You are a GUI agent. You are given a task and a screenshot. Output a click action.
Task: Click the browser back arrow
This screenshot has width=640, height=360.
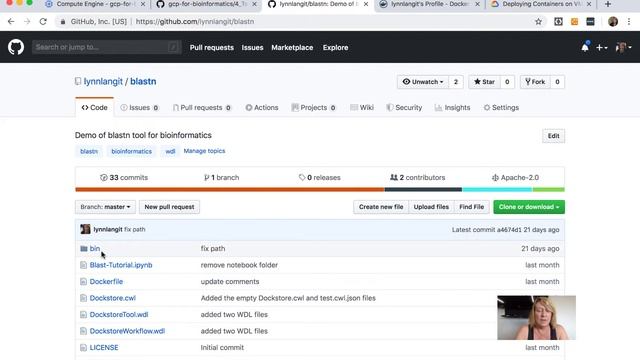(x=11, y=22)
